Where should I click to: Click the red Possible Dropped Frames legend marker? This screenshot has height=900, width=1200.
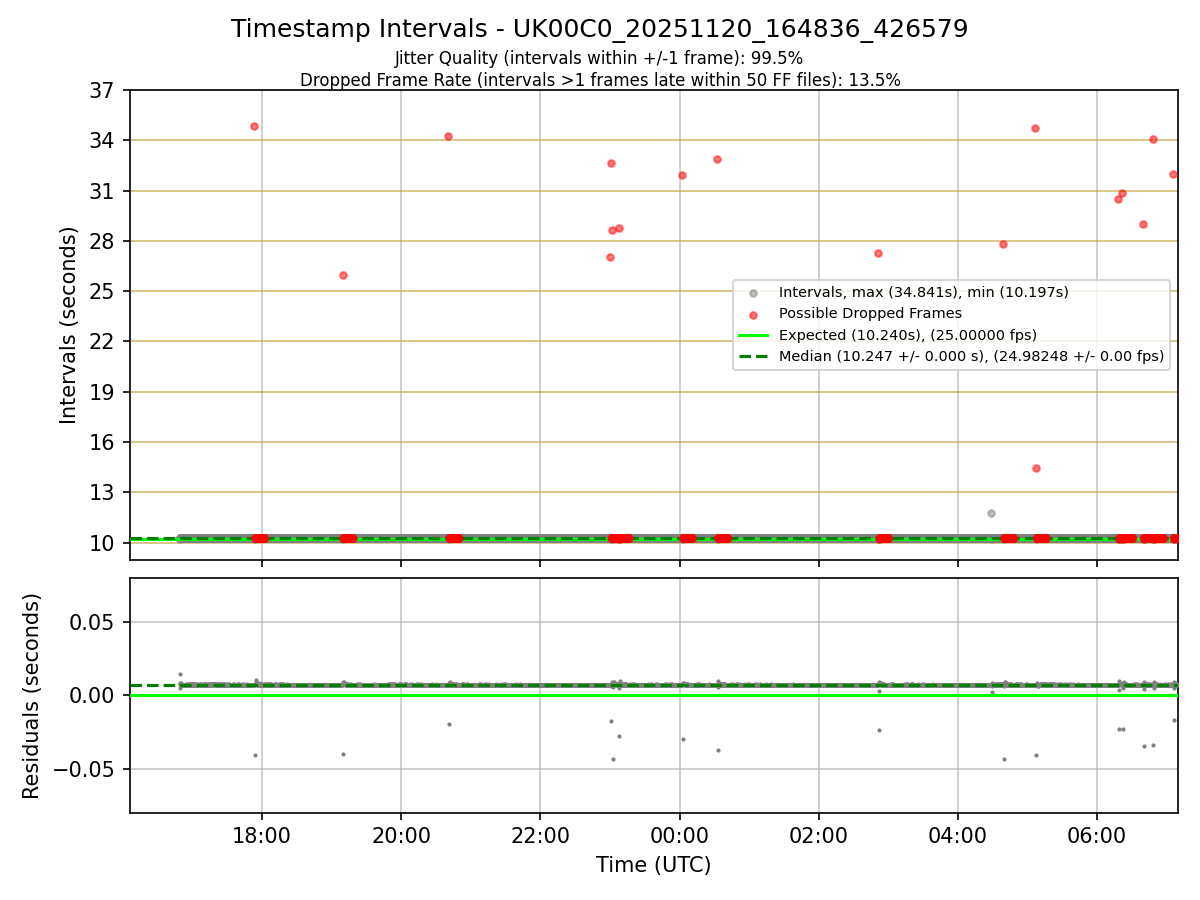[754, 313]
